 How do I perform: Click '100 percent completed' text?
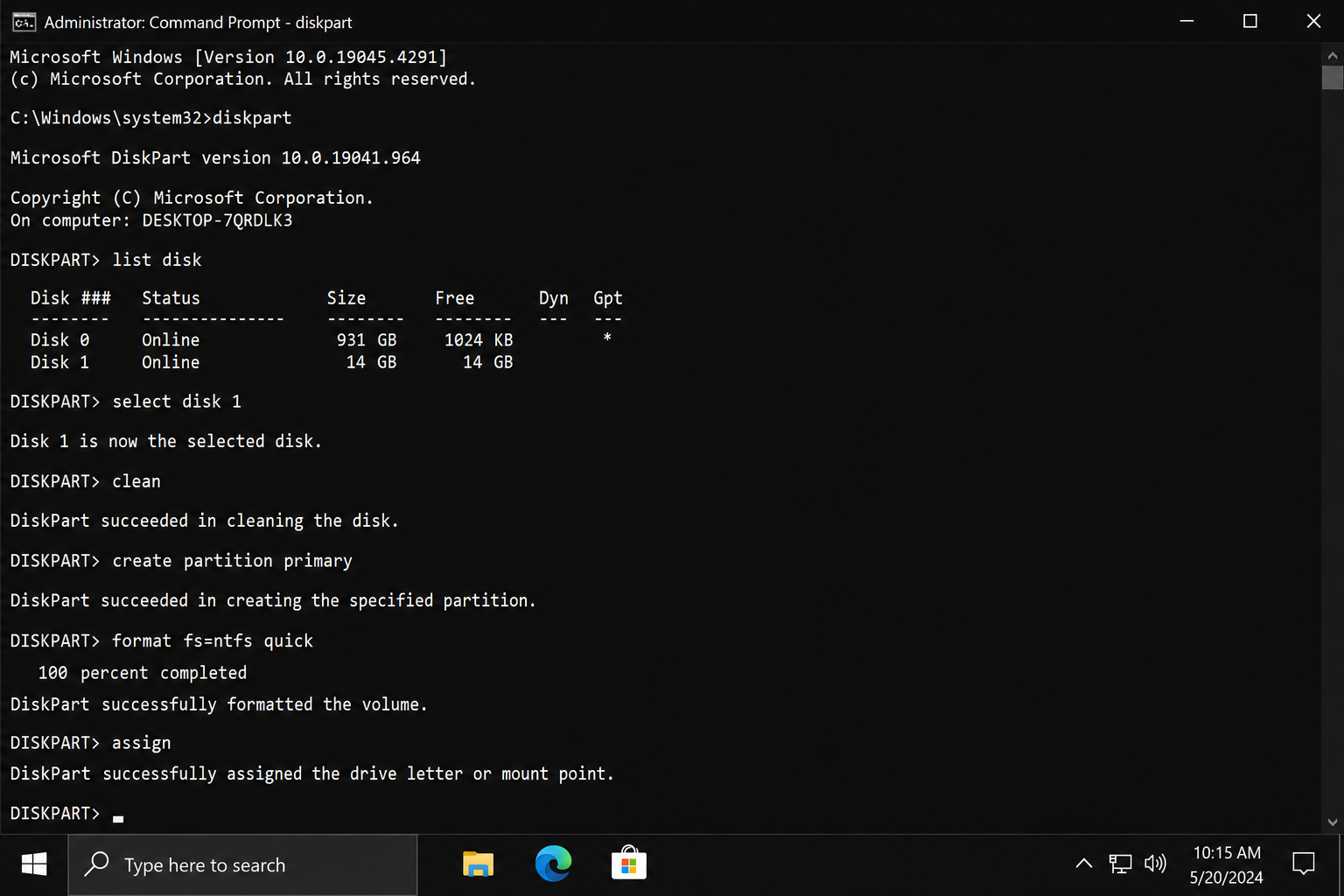point(143,673)
